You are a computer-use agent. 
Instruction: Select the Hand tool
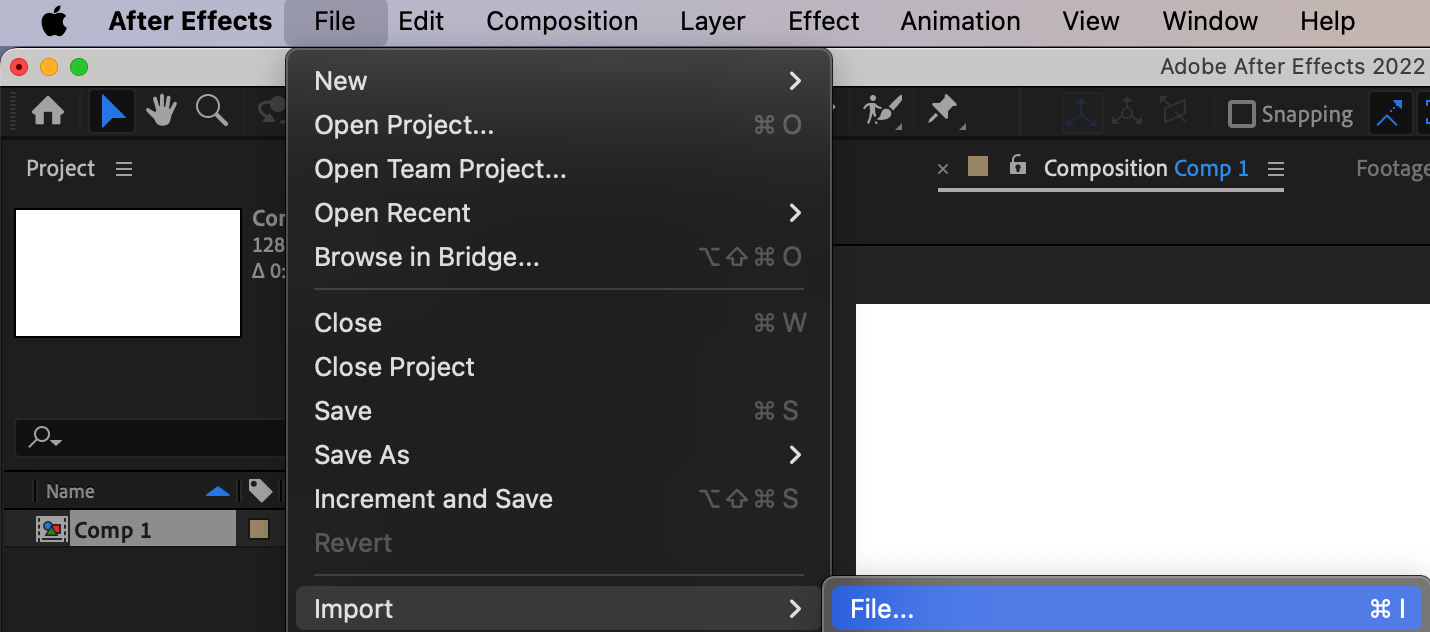click(161, 112)
